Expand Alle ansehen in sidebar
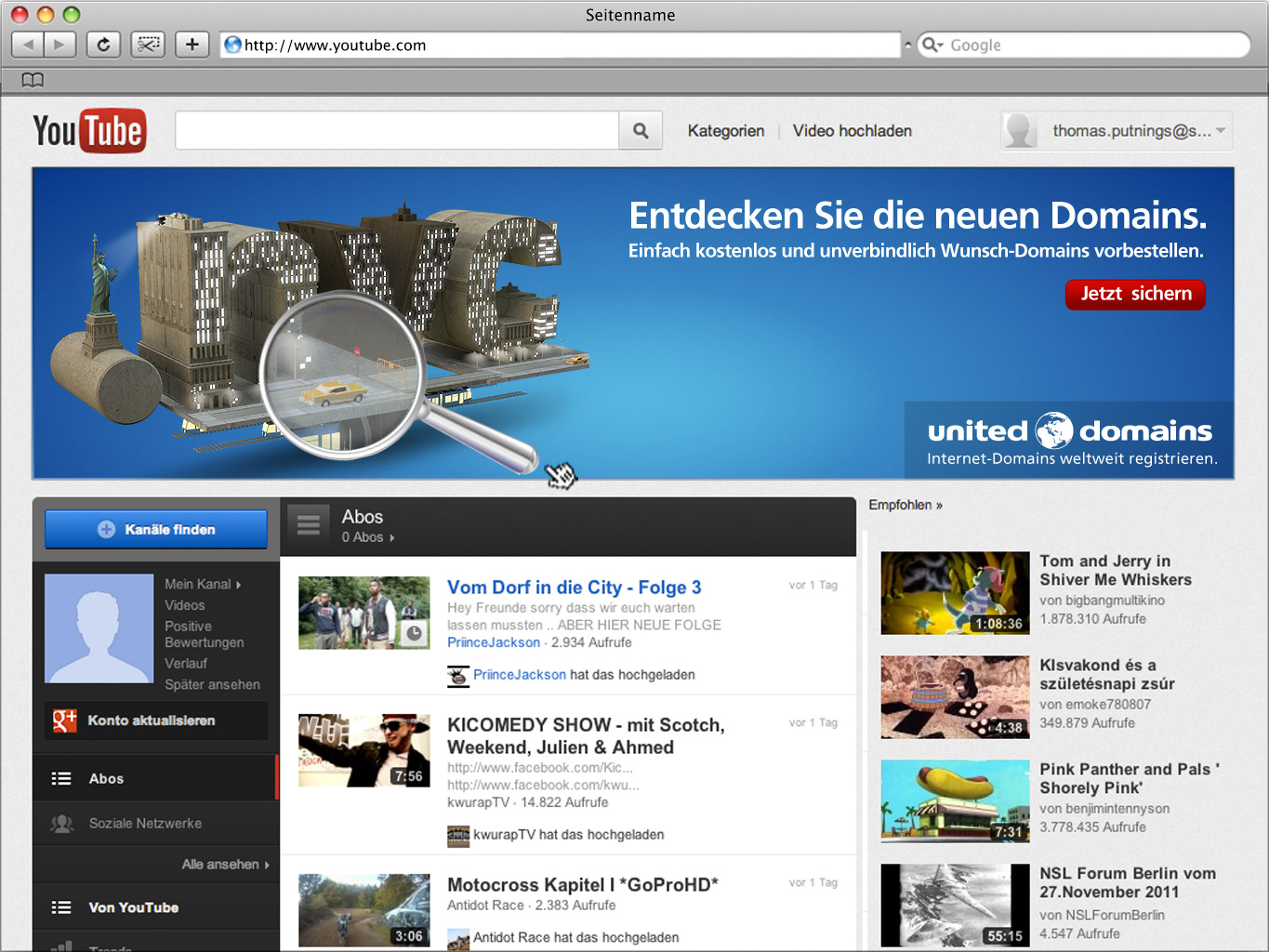1269x952 pixels. tap(226, 865)
